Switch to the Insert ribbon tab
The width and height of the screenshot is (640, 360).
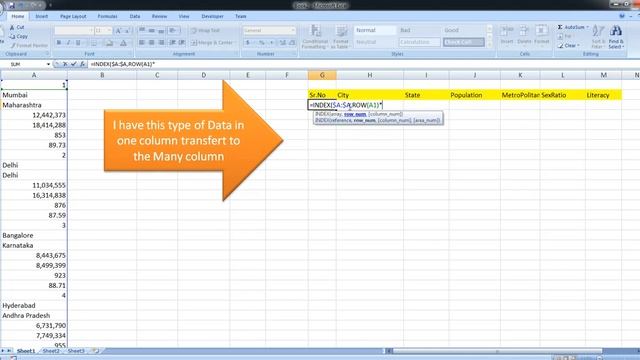point(42,16)
